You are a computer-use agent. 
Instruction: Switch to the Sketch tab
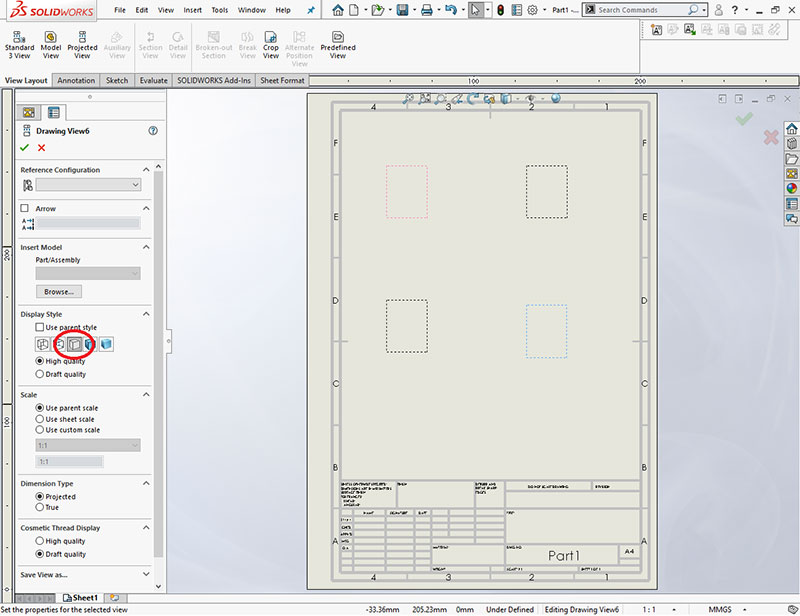117,80
